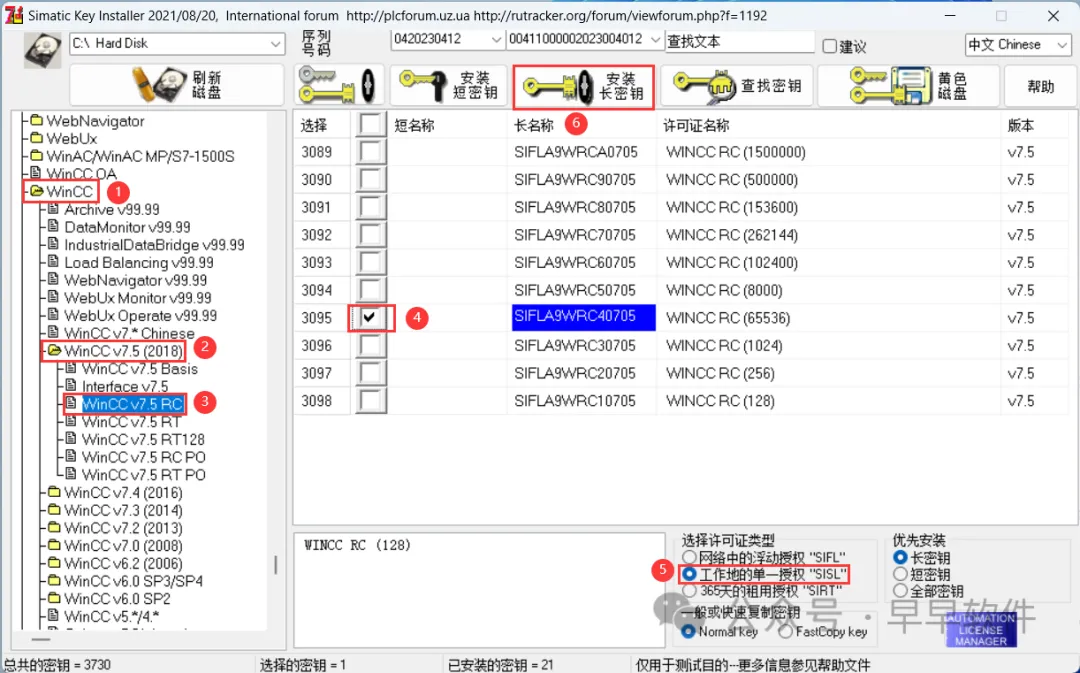
Task: Select Interface v7.5 tree item
Action: click(x=125, y=386)
